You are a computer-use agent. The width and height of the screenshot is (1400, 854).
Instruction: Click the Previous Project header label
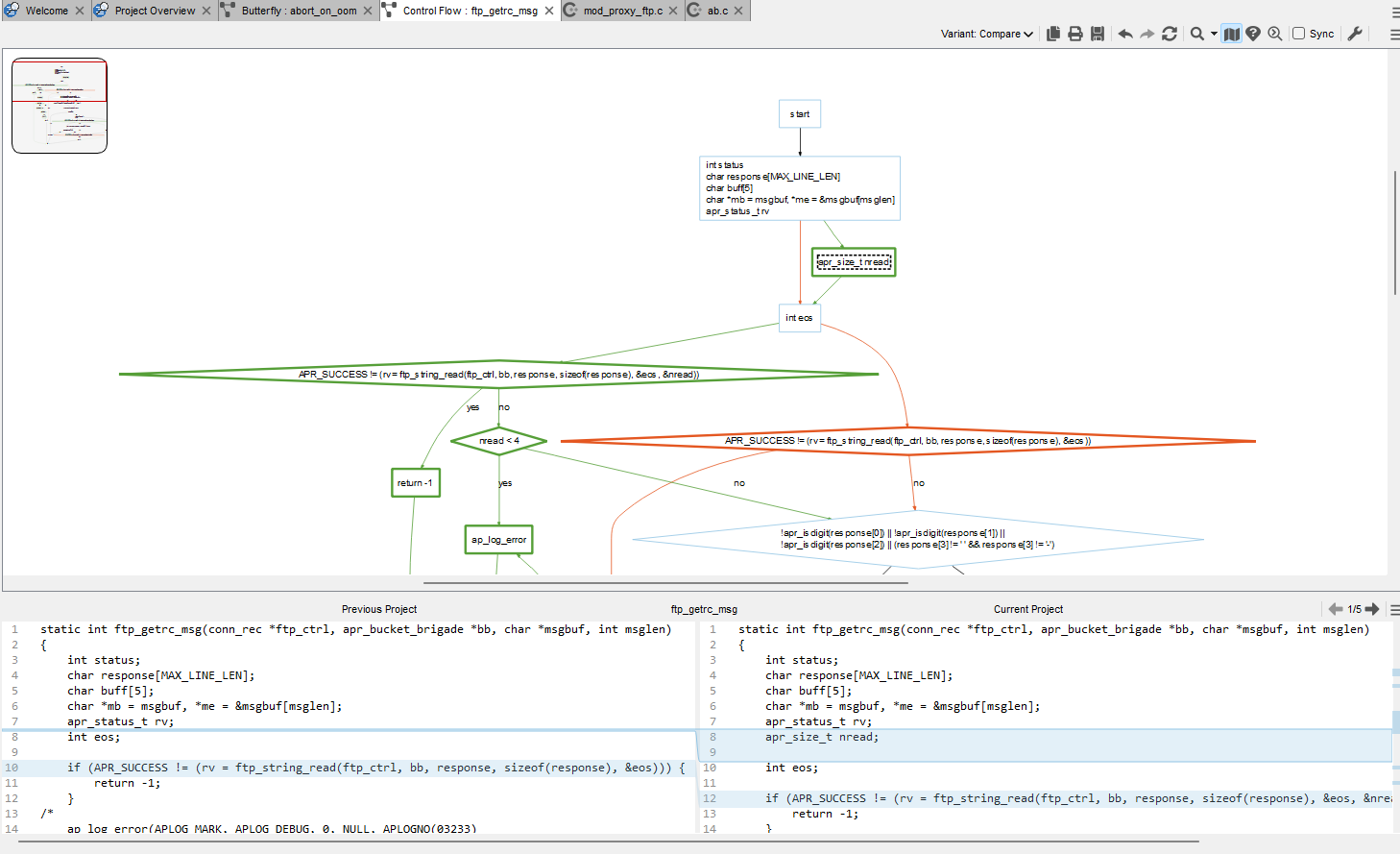[x=379, y=609]
